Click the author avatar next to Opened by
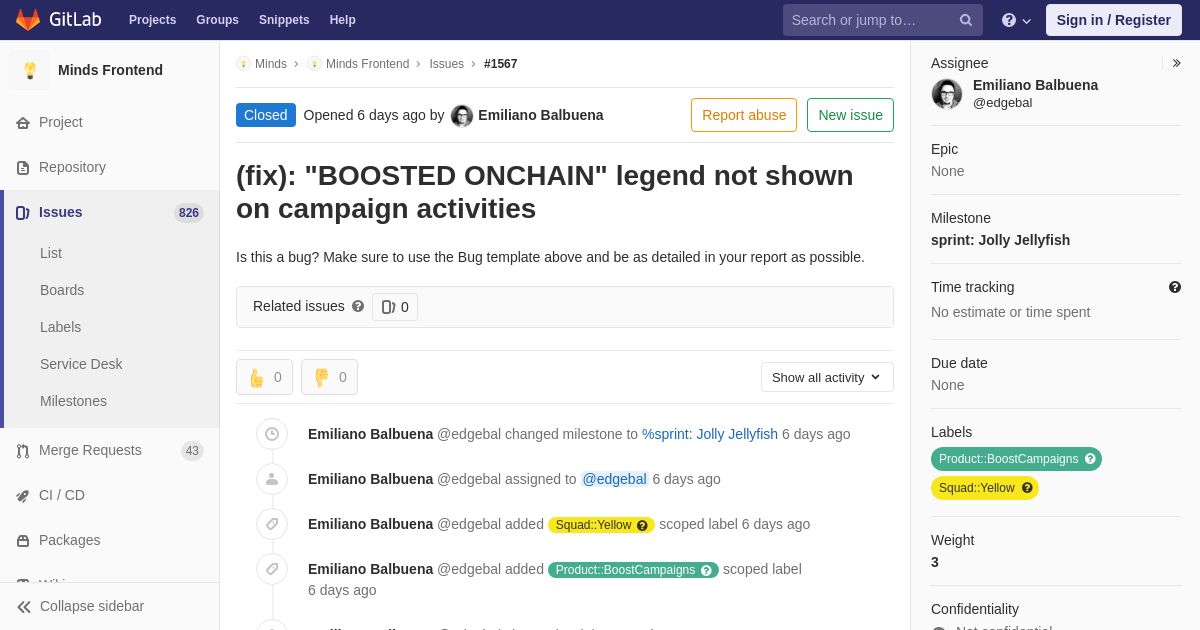 tap(462, 116)
